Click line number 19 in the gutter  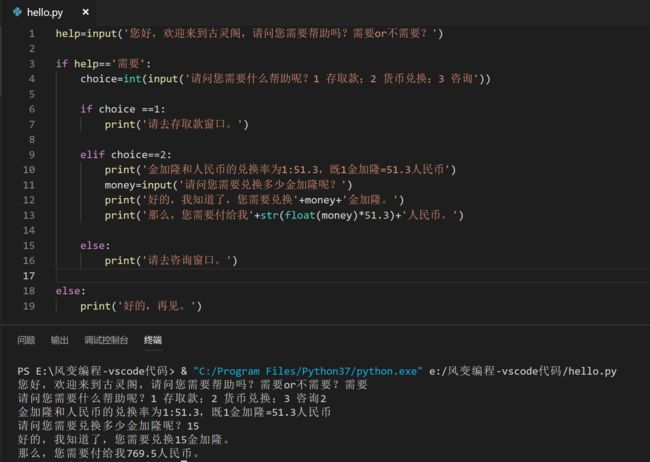point(29,306)
